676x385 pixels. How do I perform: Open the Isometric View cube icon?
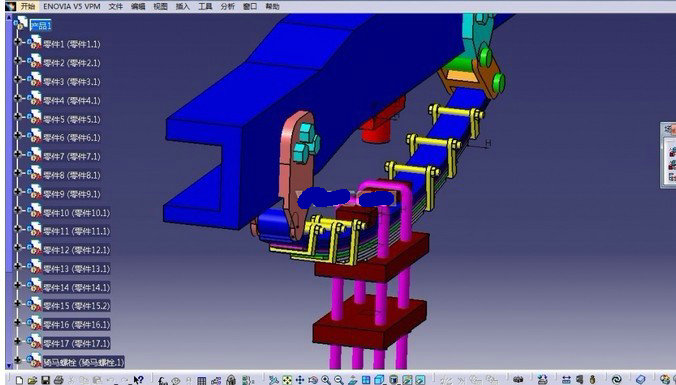379,380
